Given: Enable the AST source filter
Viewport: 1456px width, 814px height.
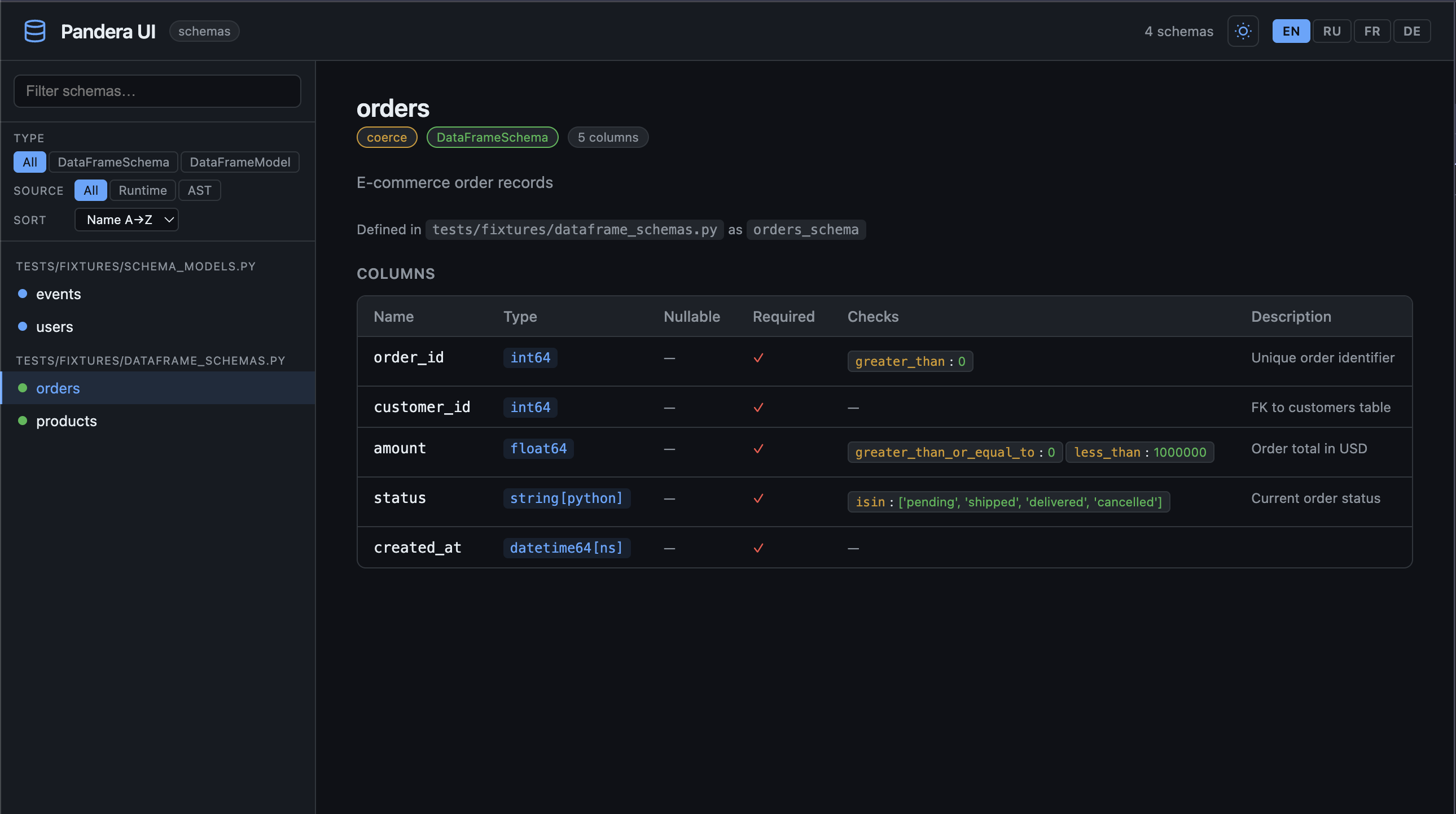Looking at the screenshot, I should (200, 190).
